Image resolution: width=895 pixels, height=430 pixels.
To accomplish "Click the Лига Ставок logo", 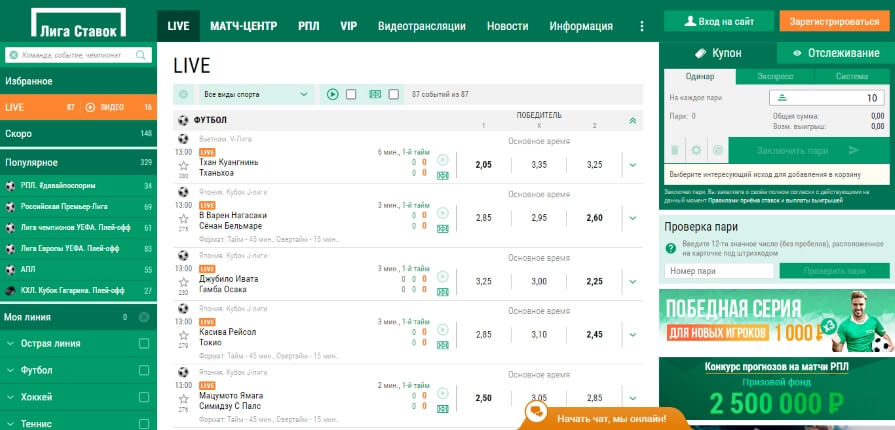I will 78,23.
